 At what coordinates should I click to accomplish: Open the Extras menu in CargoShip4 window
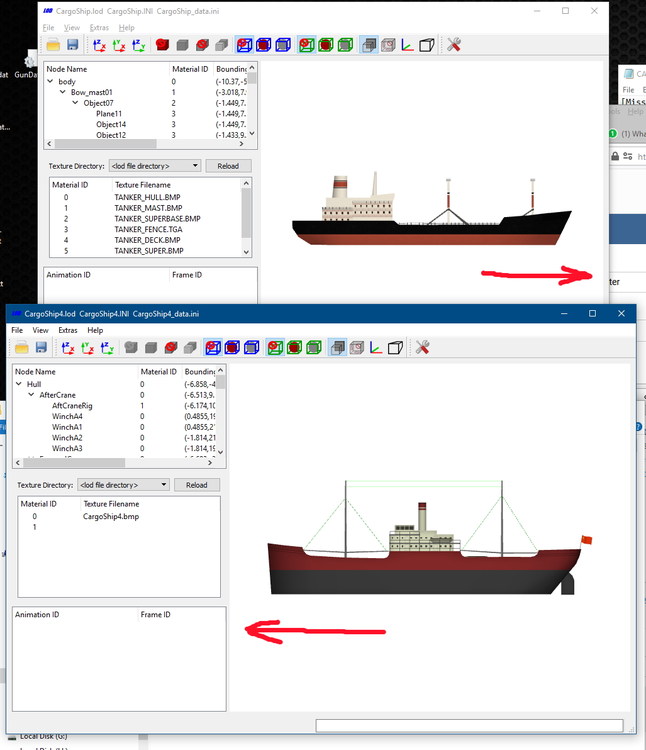67,330
